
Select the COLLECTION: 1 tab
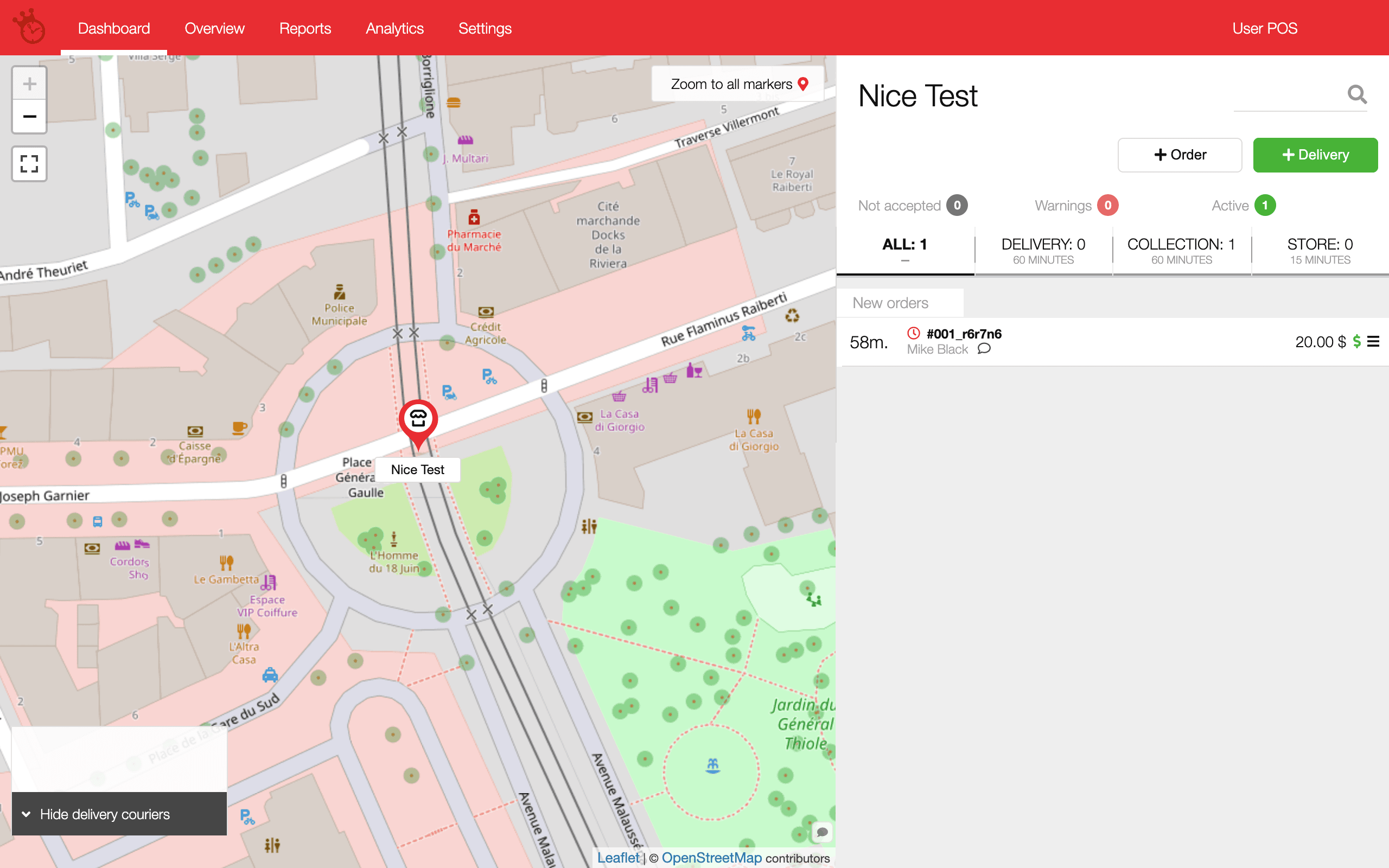pyautogui.click(x=1181, y=251)
